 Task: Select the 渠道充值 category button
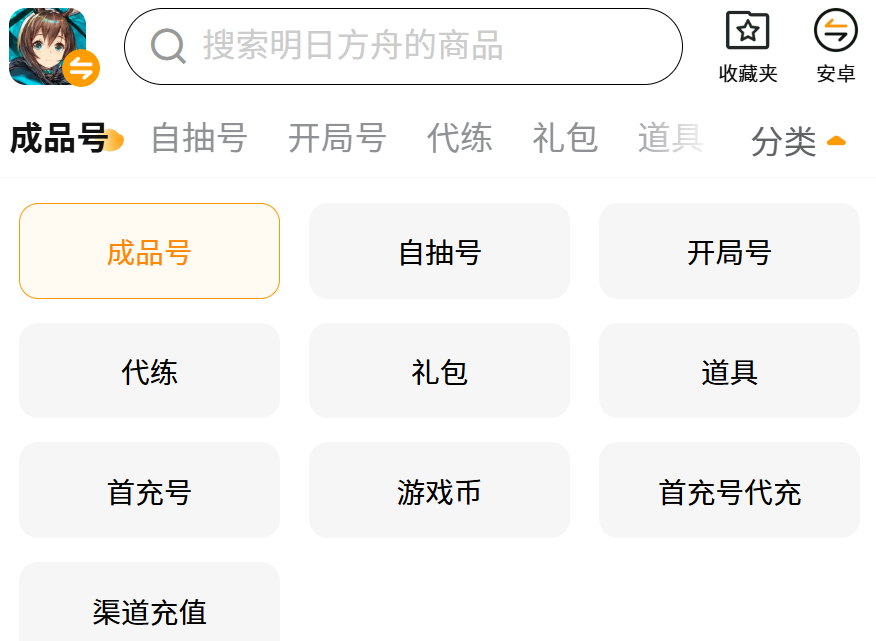pyautogui.click(x=149, y=604)
